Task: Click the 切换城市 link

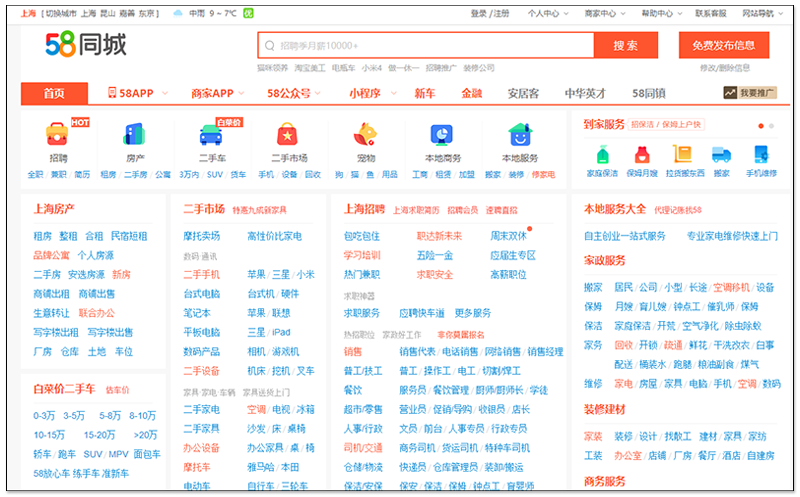Action: click(x=62, y=13)
